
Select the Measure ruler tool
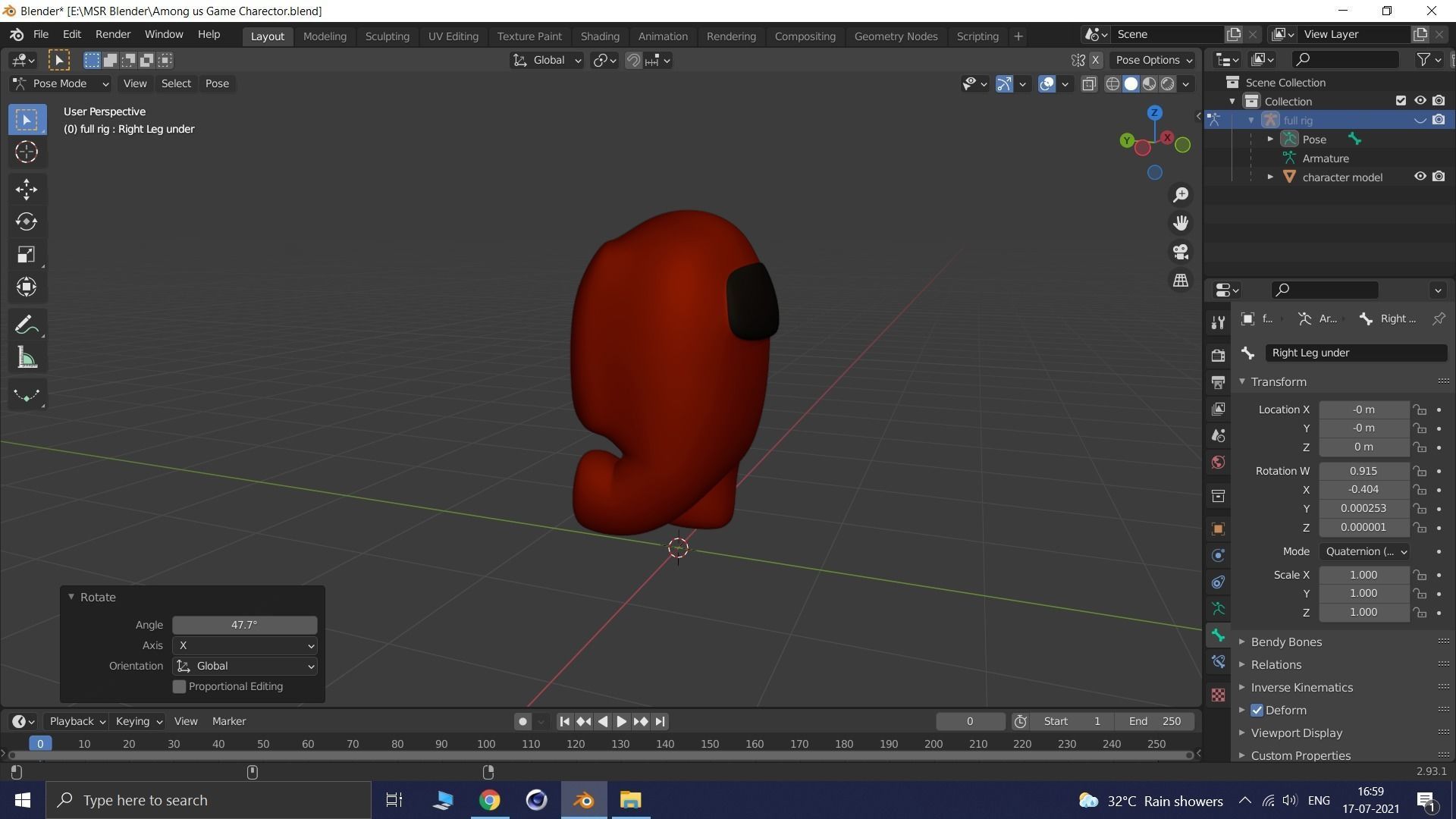(x=27, y=358)
